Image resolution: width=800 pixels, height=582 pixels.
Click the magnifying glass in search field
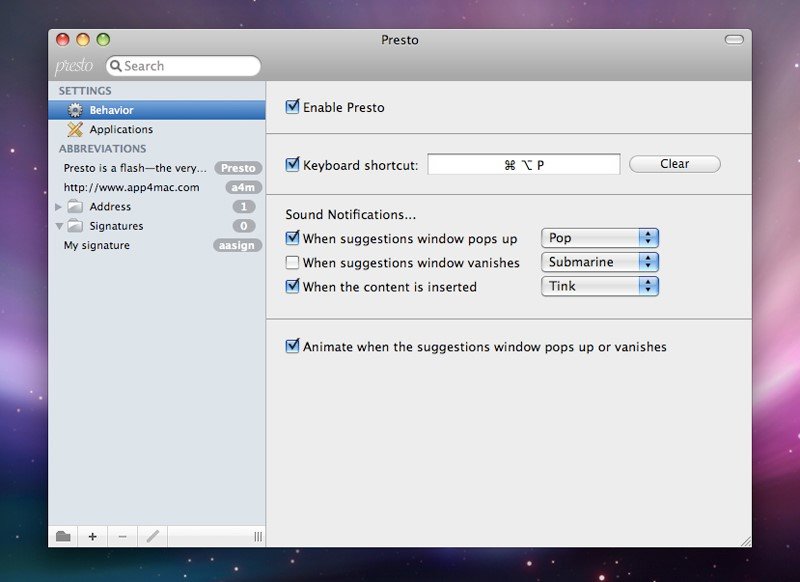coord(116,66)
